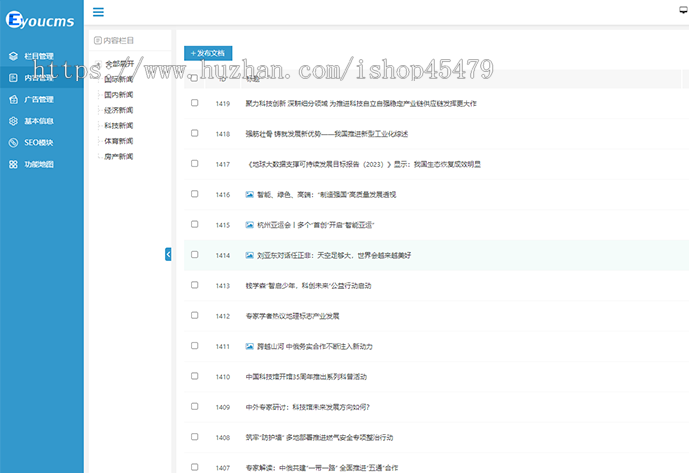This screenshot has height=473, width=689.
Task: Select 经济新闻 in the column tree
Action: coord(119,110)
